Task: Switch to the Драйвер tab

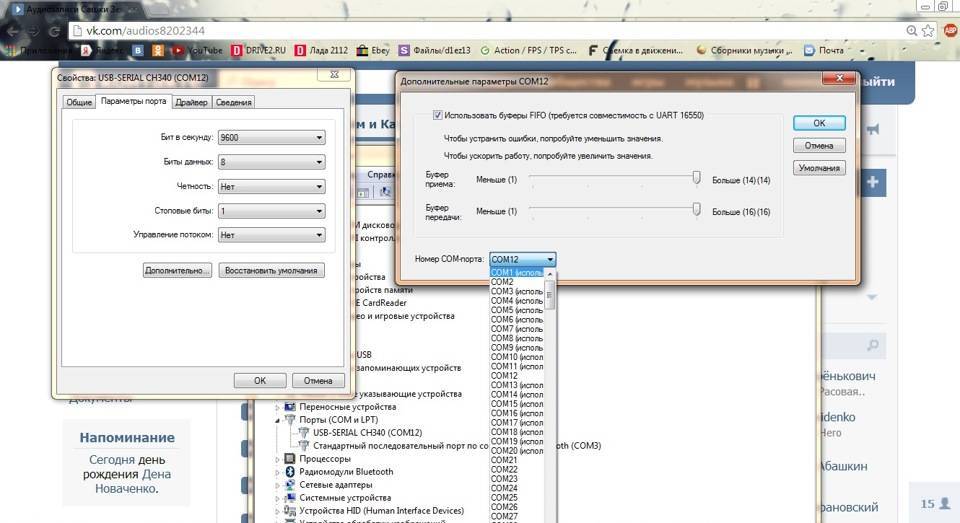Action: pos(191,102)
